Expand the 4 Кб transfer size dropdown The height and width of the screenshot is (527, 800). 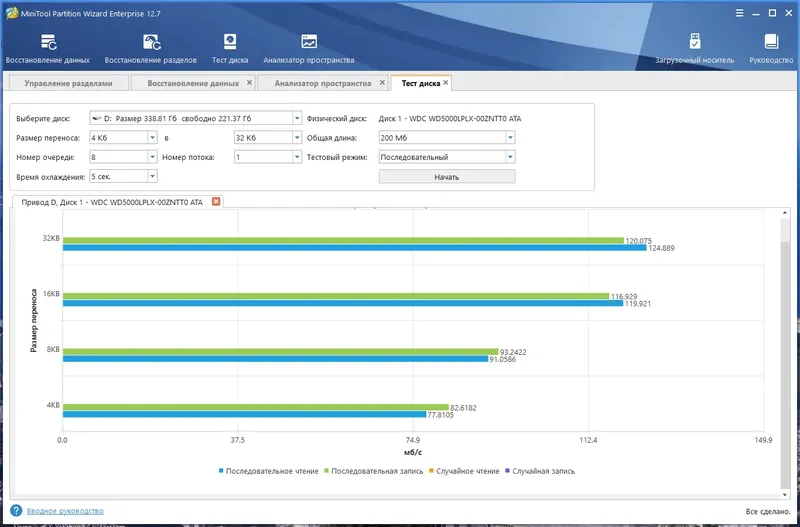(152, 138)
